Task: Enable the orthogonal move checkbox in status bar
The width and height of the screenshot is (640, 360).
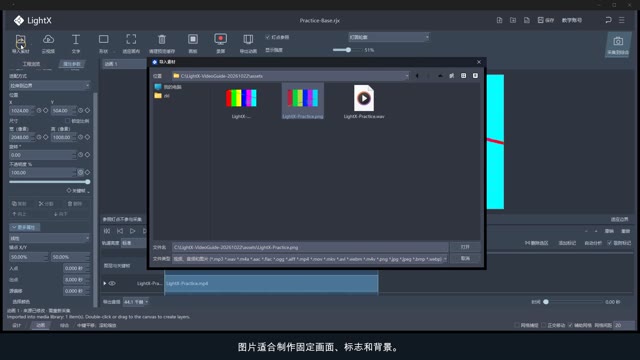Action: [x=544, y=325]
